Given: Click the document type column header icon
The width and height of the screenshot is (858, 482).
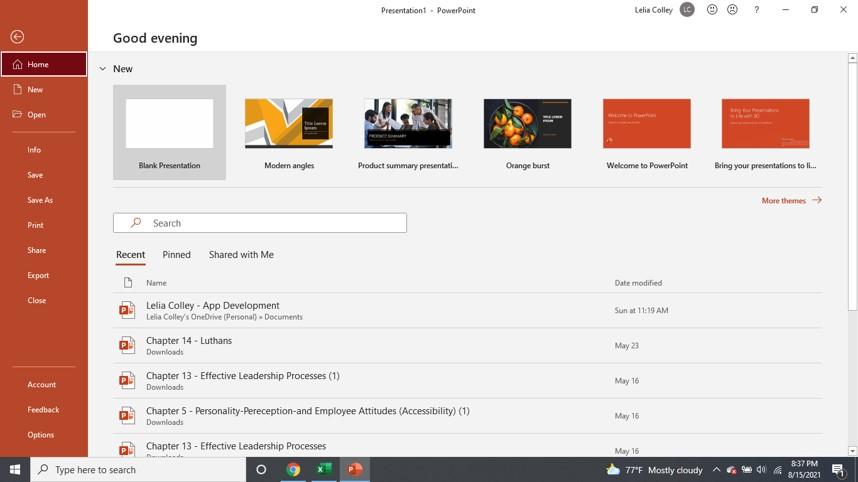Looking at the screenshot, I should [127, 282].
